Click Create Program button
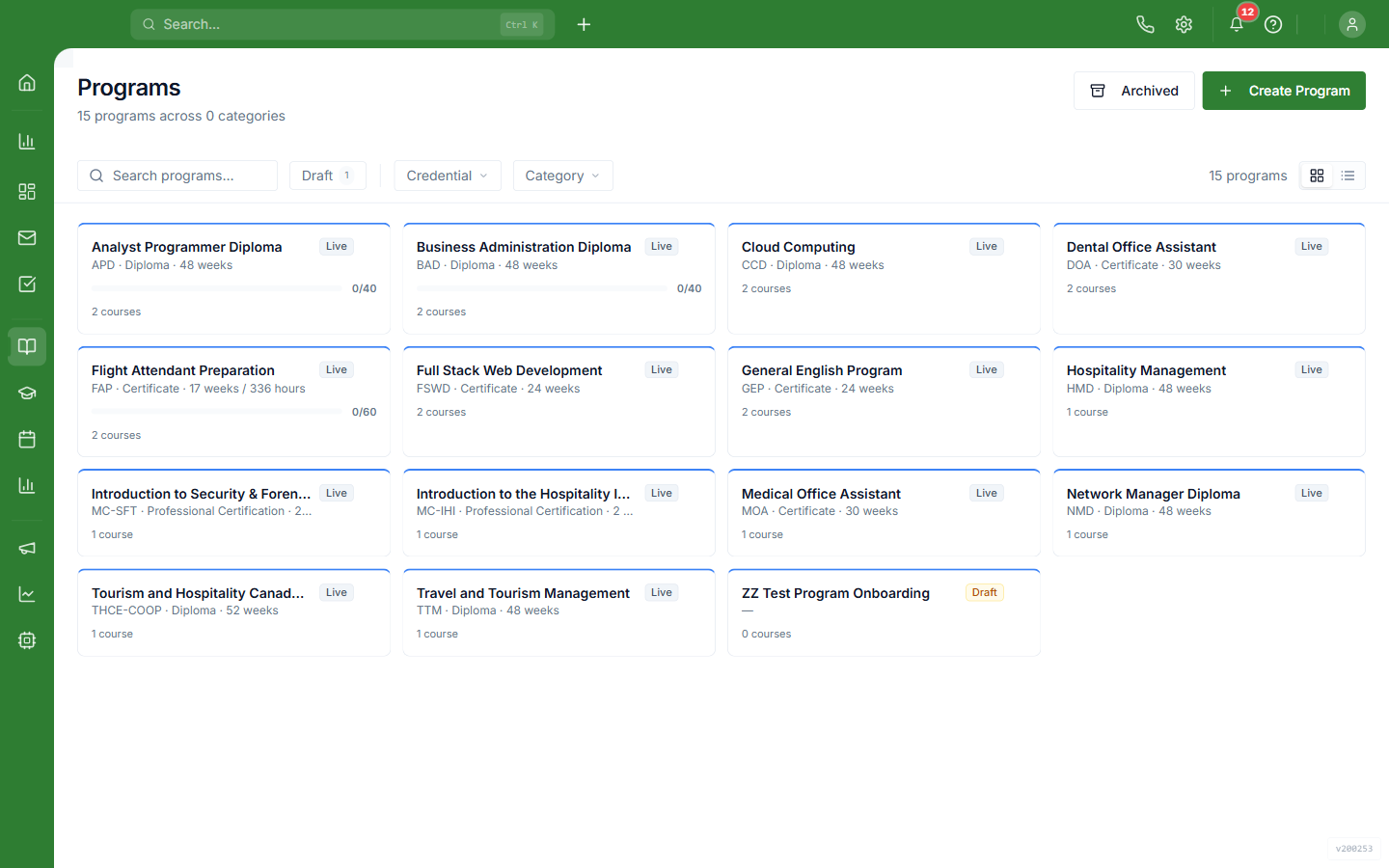The image size is (1389, 868). click(1284, 91)
